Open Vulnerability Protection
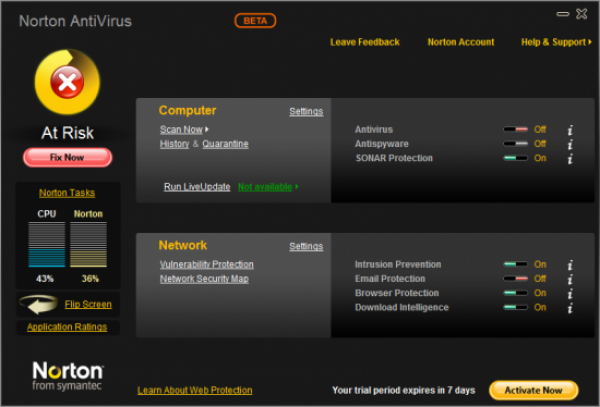This screenshot has width=600, height=407. click(207, 264)
